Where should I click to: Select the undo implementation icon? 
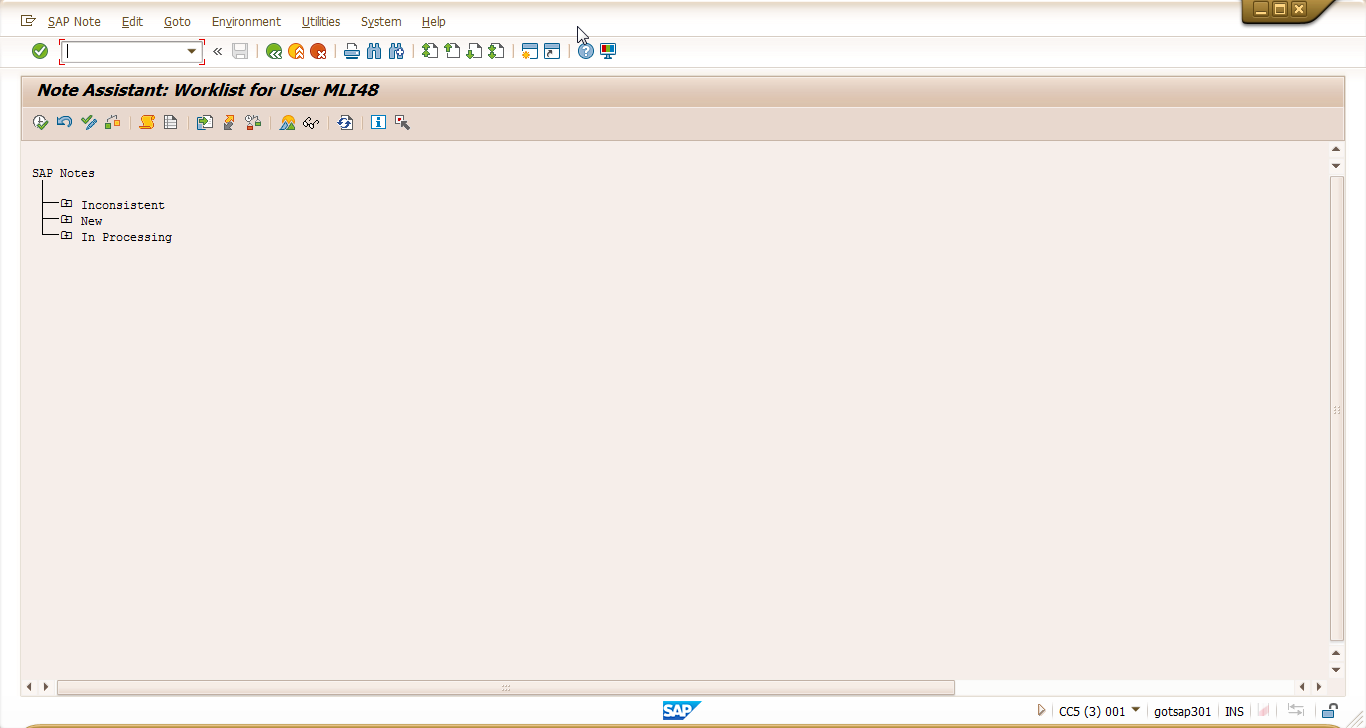[x=65, y=122]
